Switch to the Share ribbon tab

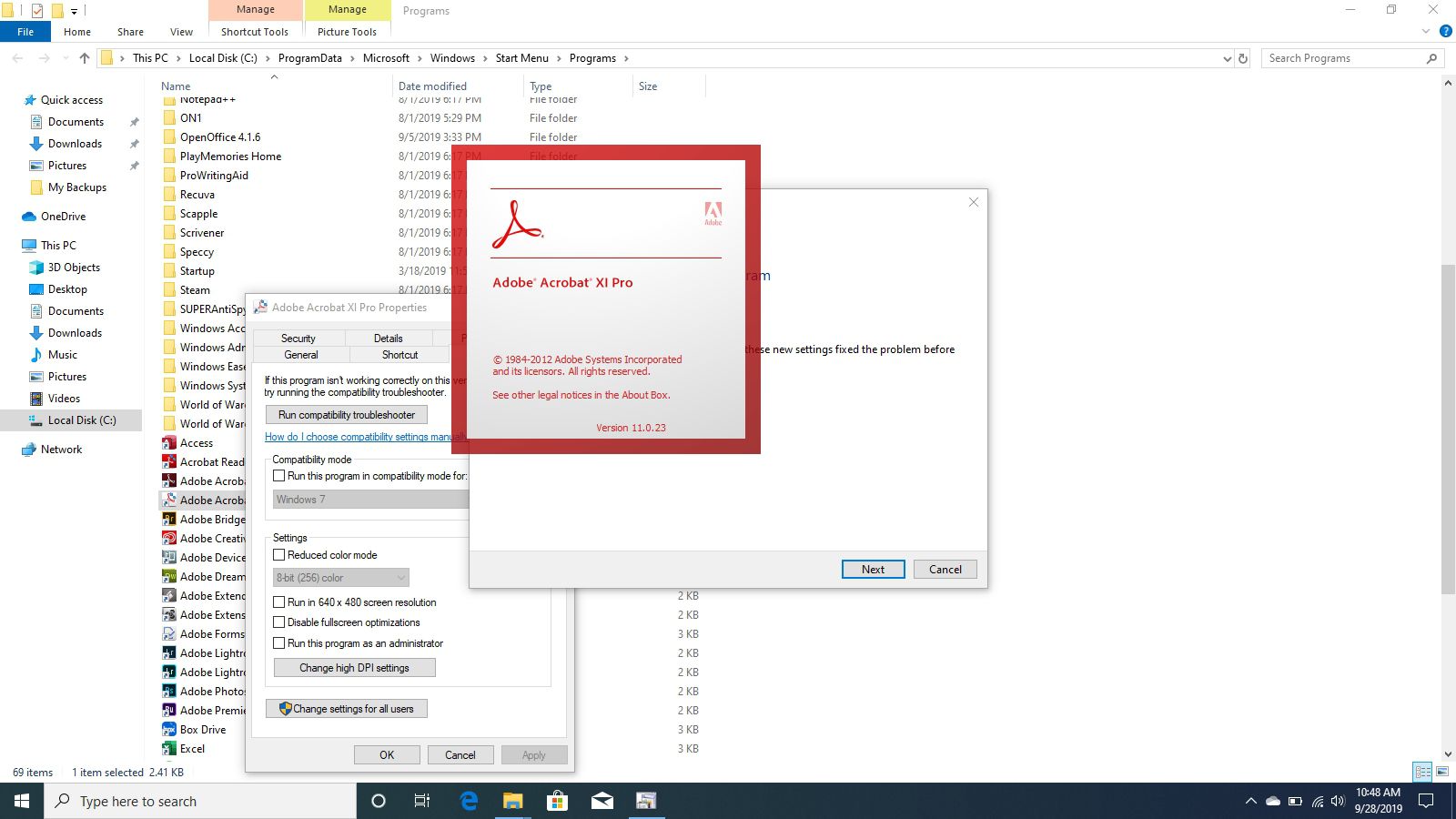click(130, 32)
